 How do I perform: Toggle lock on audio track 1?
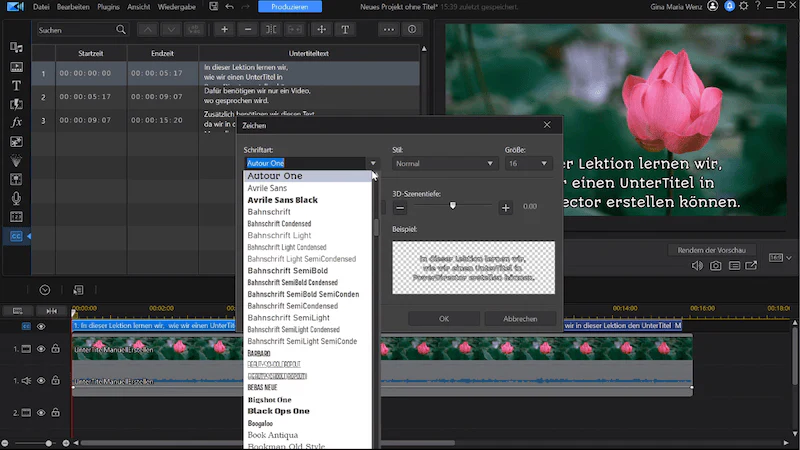[56, 381]
